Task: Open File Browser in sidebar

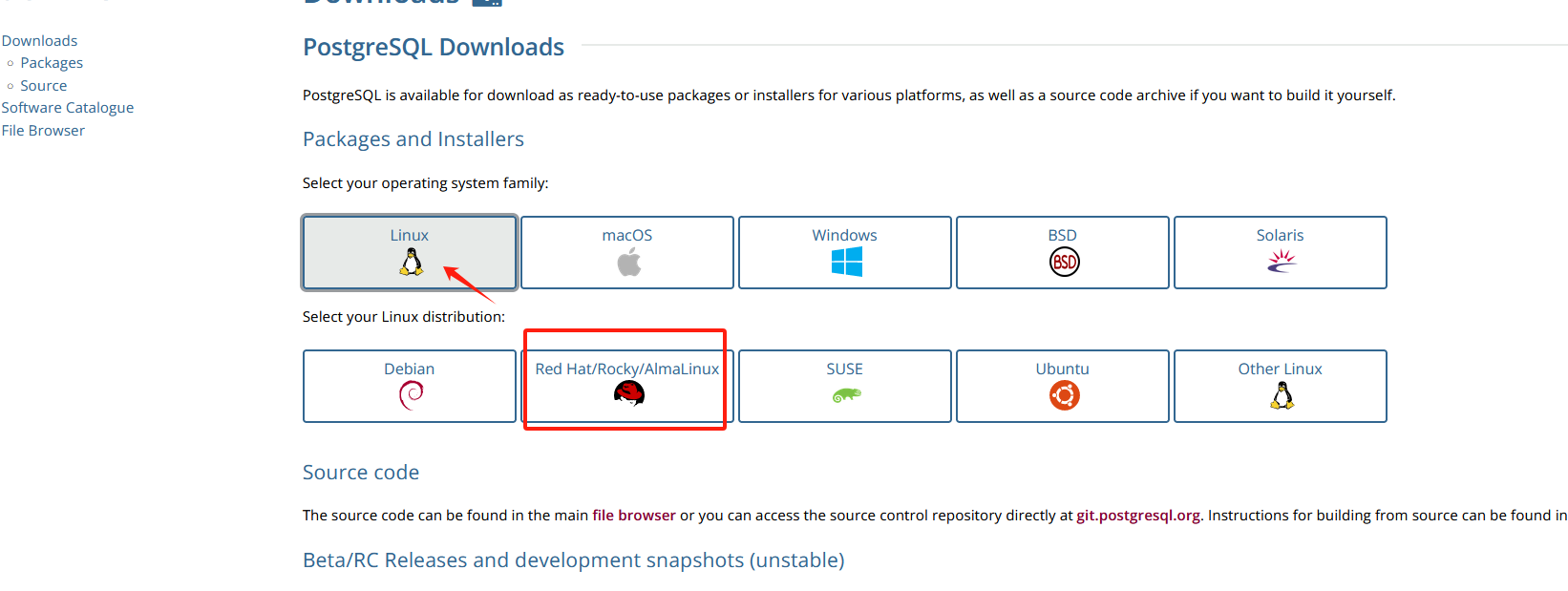Action: 43,131
